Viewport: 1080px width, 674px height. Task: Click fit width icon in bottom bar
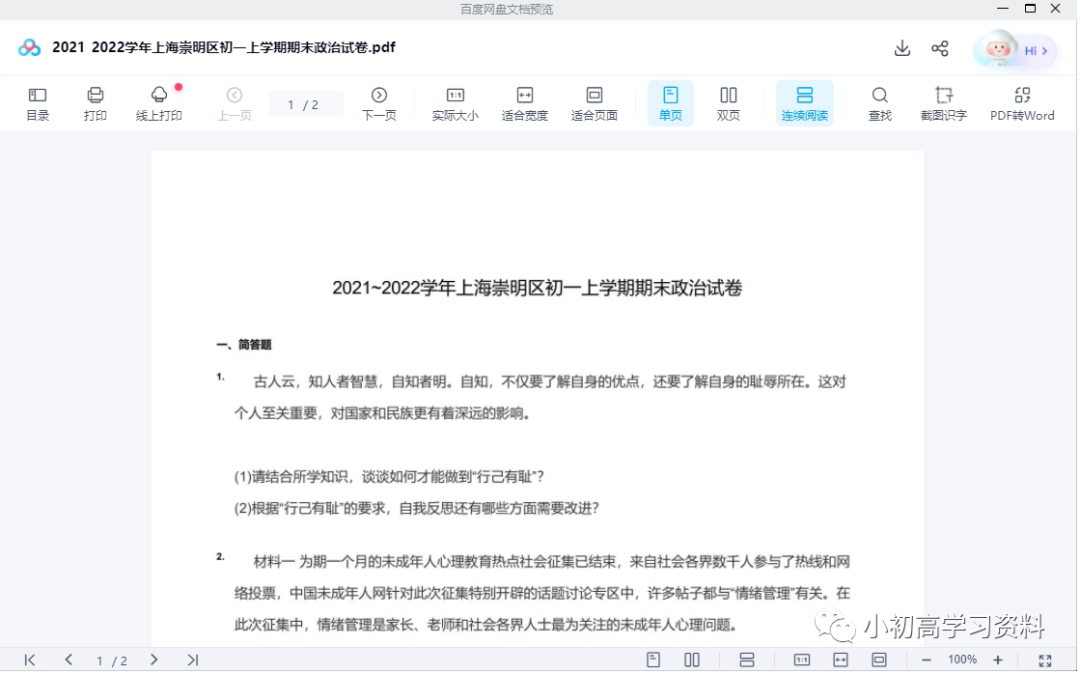coord(840,660)
